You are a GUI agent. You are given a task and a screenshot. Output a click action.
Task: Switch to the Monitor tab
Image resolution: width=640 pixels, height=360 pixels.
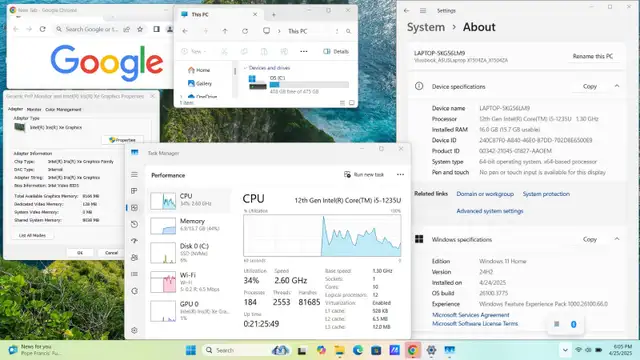click(x=34, y=109)
